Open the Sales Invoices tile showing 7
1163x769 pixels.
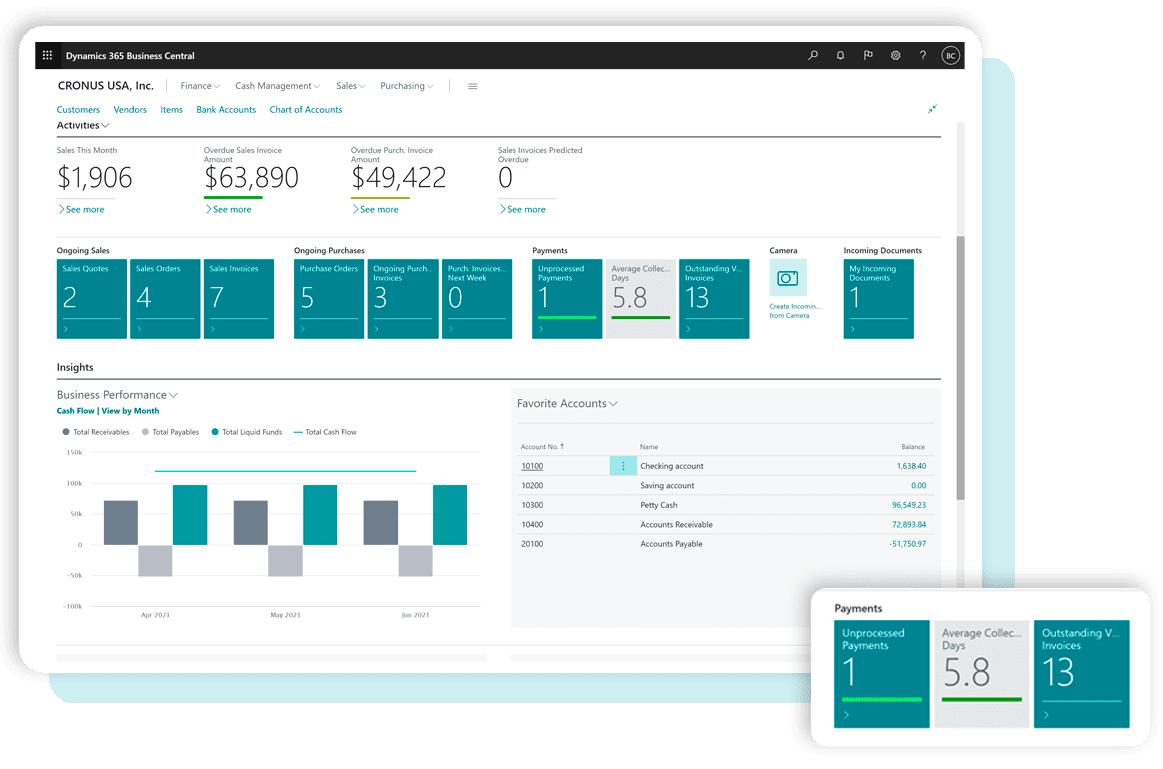238,298
